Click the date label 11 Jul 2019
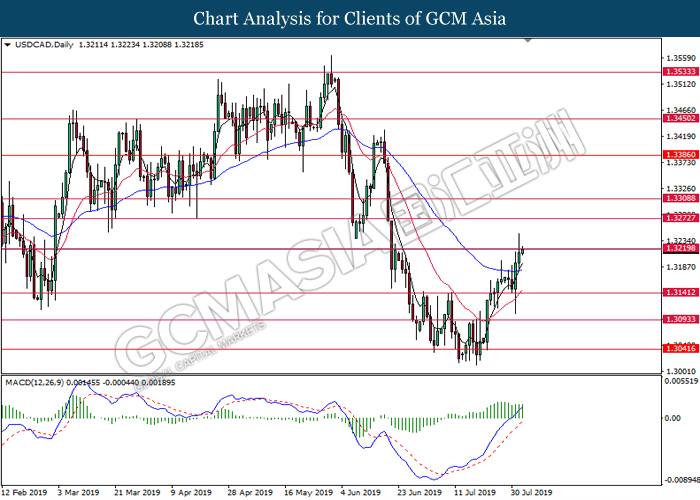Viewport: 700px width, 500px height. click(x=476, y=492)
